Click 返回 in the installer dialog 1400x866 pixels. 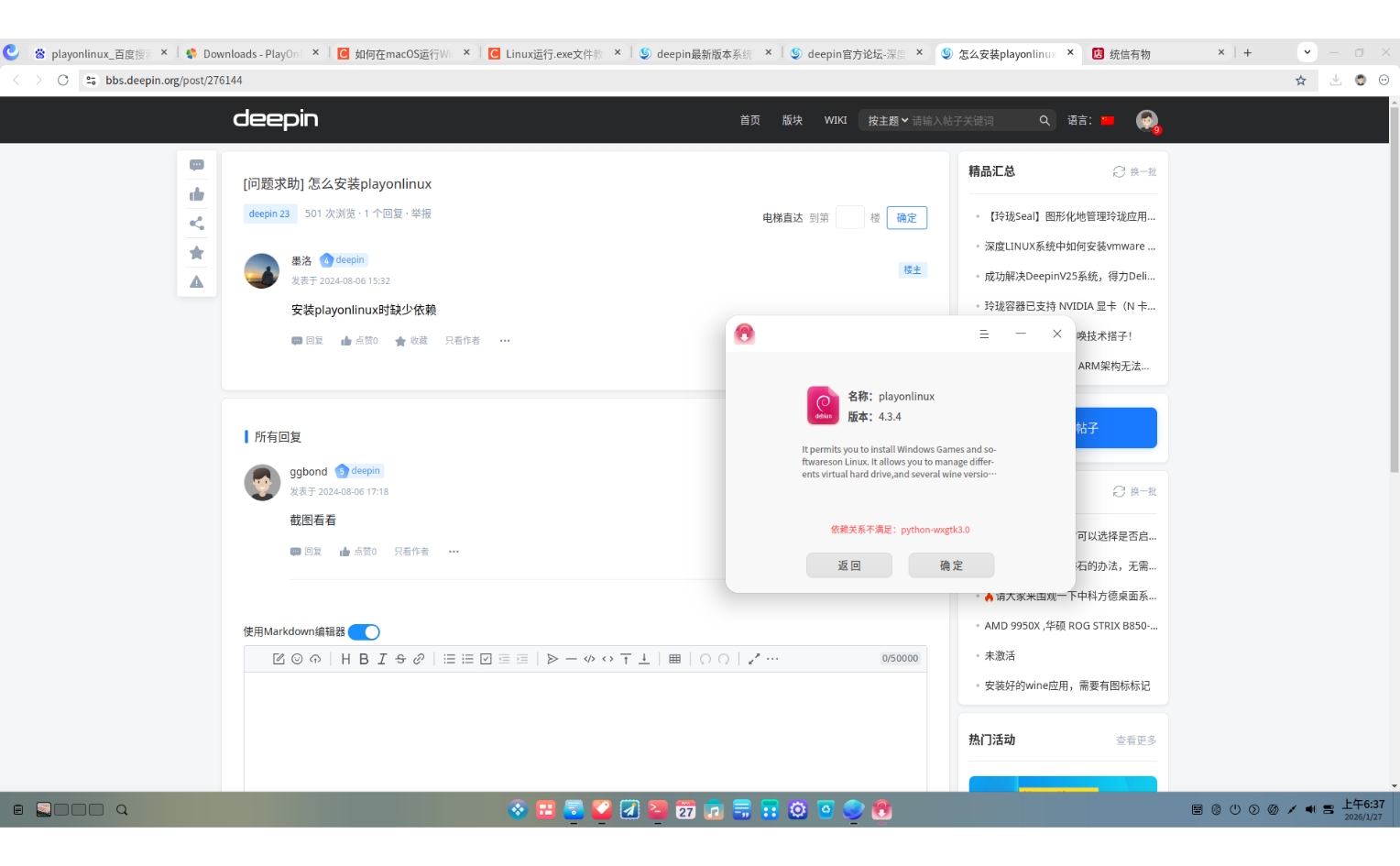coord(849,565)
